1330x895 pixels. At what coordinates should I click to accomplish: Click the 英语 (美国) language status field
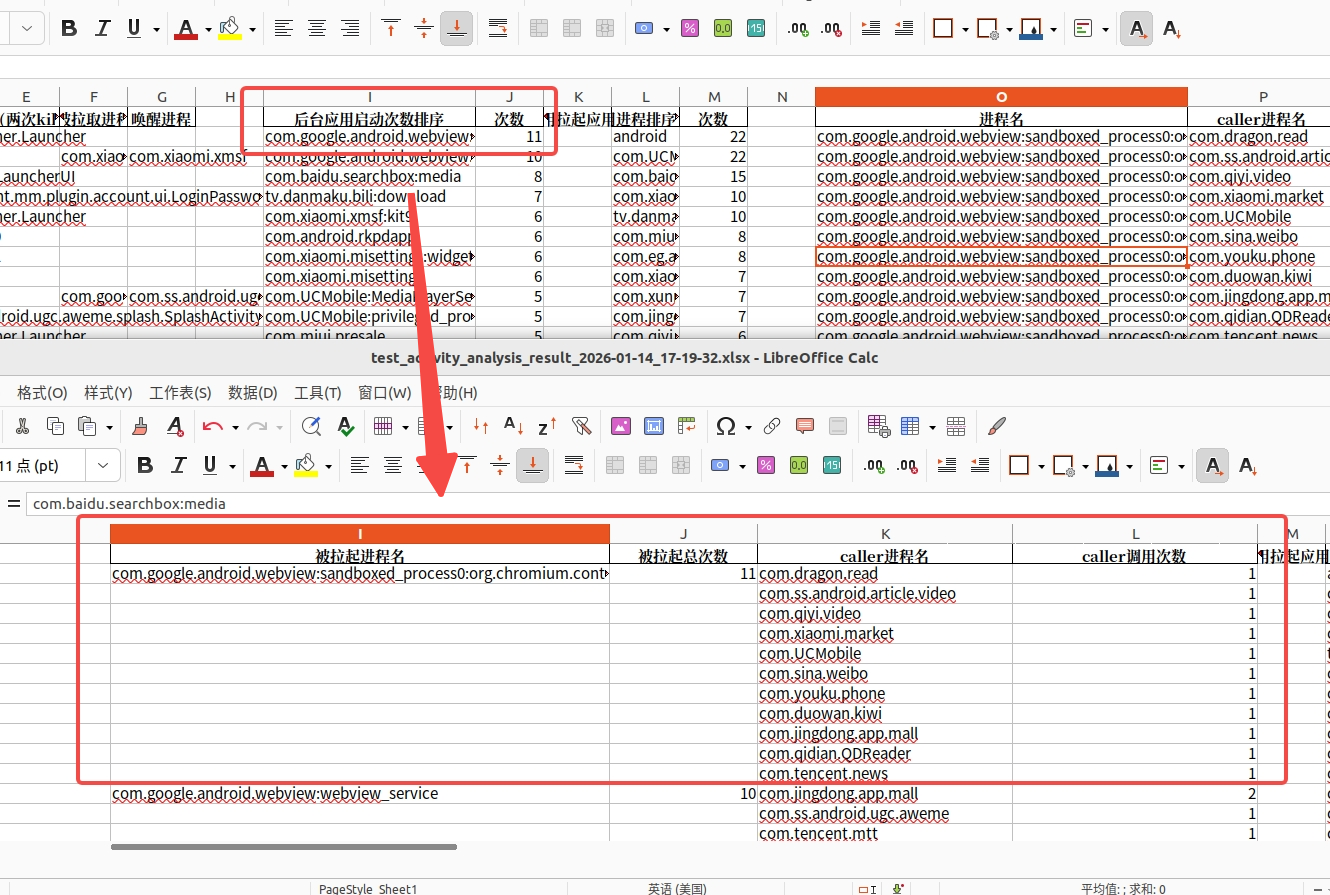(677, 888)
